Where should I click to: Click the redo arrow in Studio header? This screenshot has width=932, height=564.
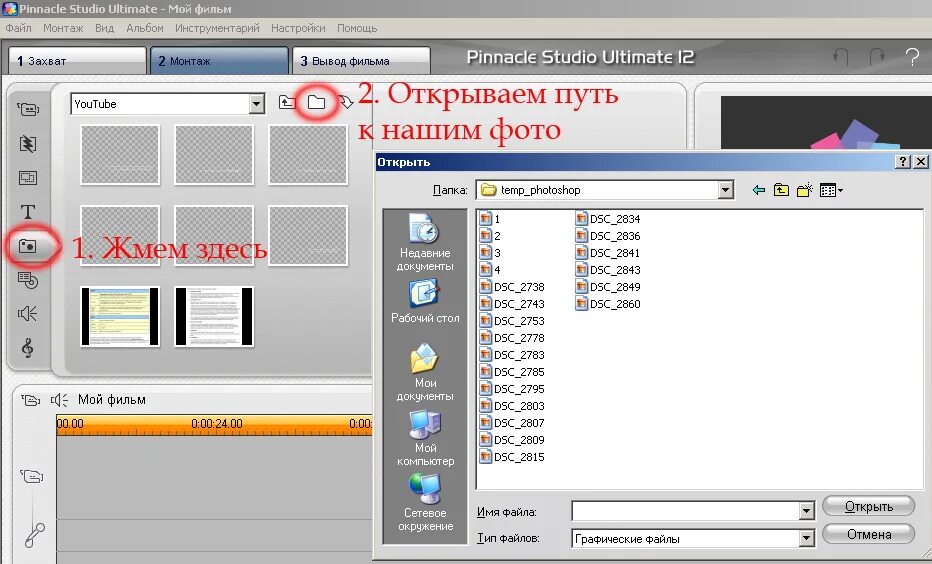click(877, 57)
